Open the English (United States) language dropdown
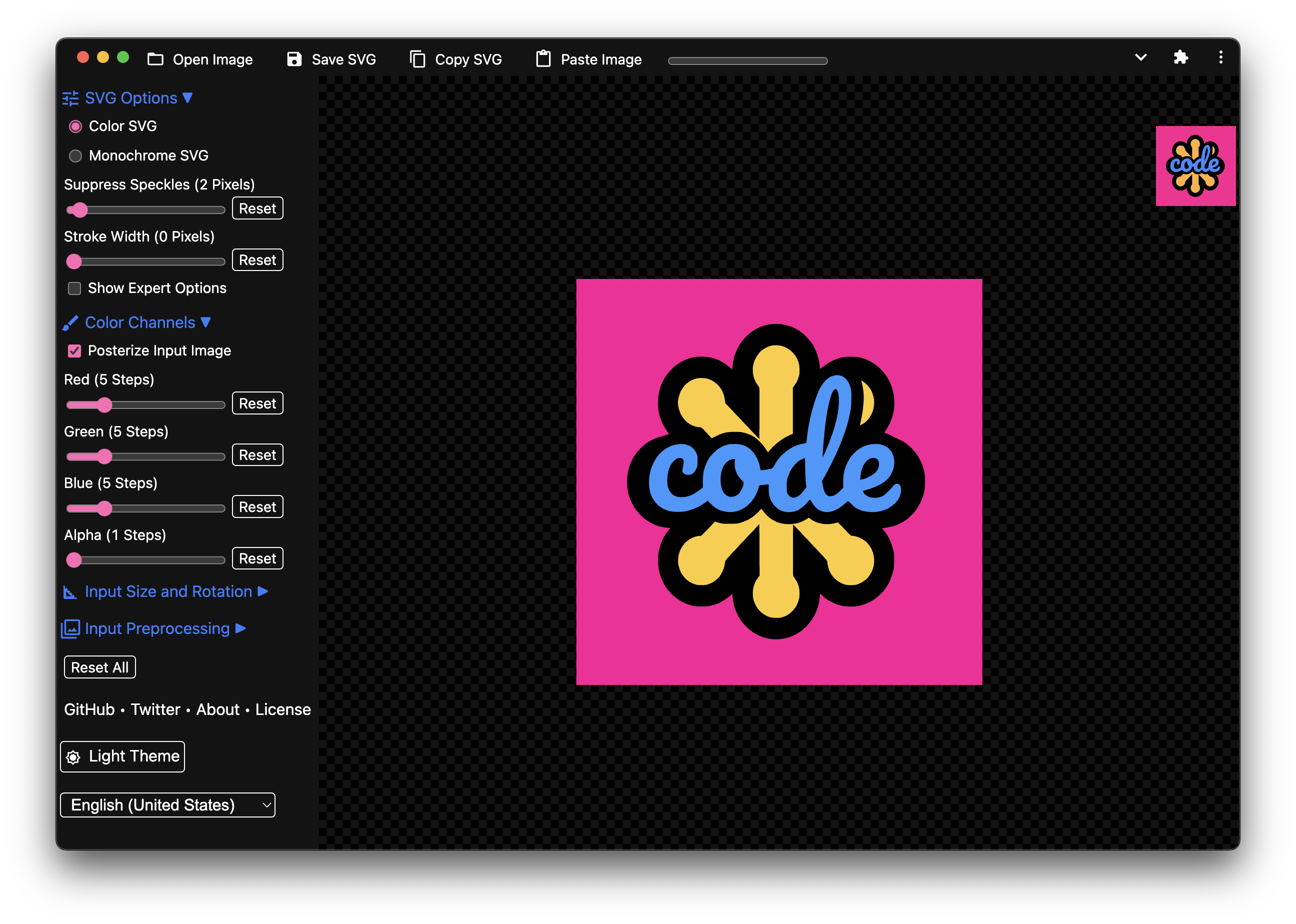 168,805
